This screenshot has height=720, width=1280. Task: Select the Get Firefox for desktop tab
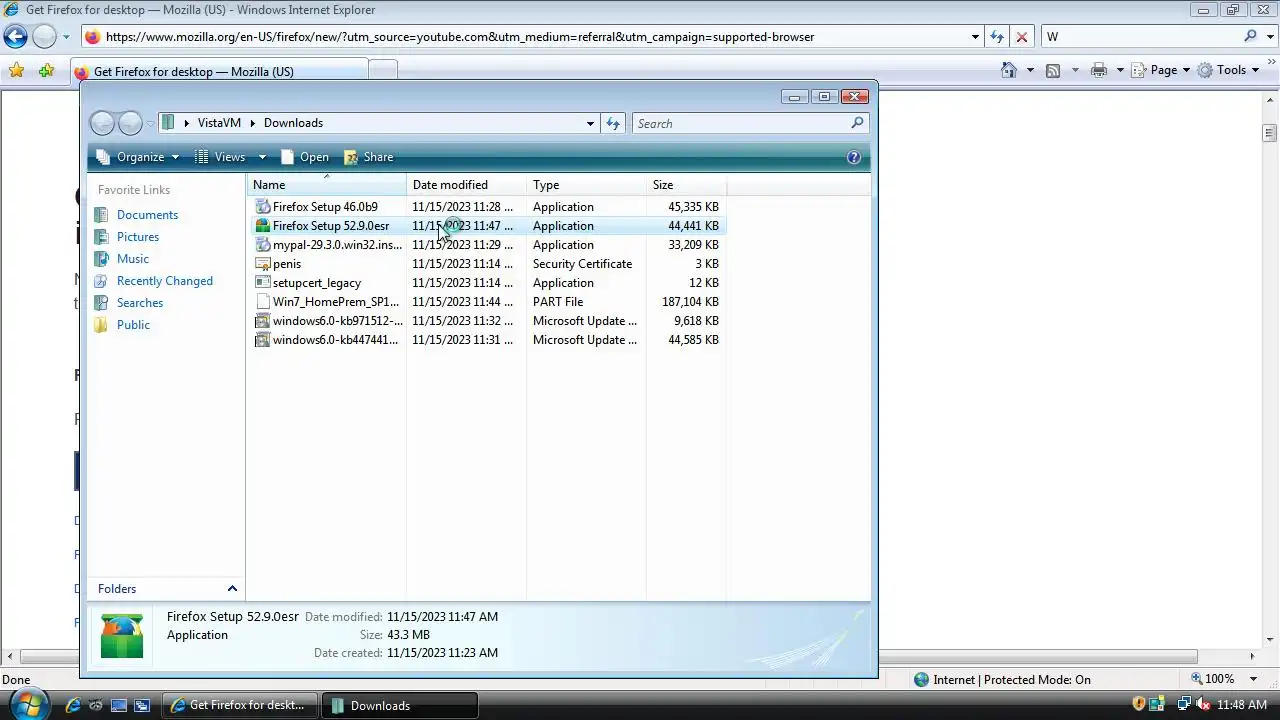click(219, 71)
